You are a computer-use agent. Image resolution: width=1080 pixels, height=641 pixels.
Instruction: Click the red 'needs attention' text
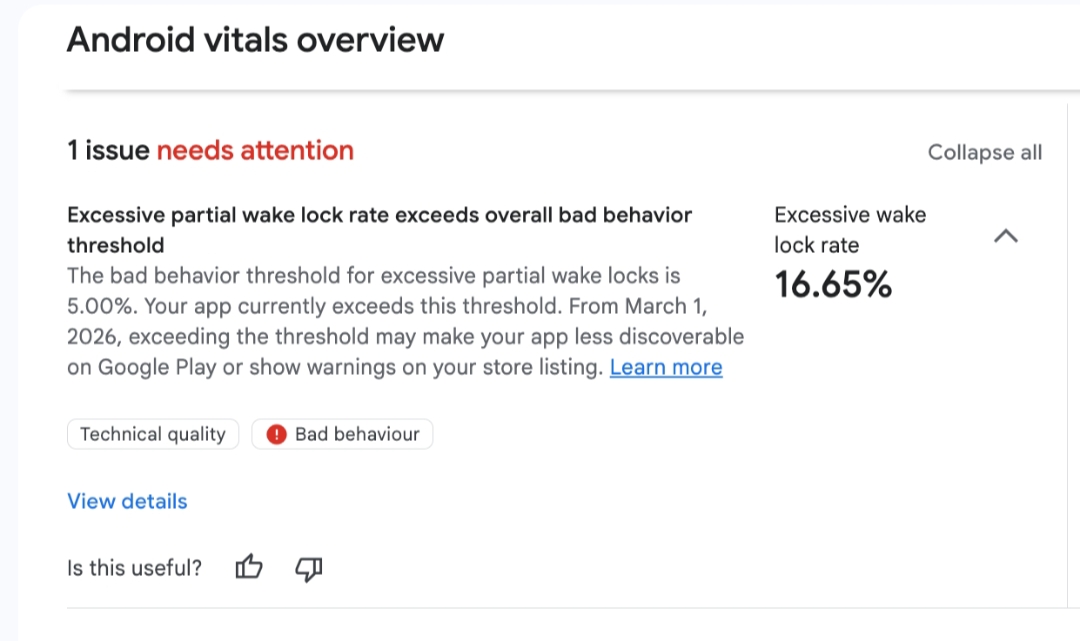pos(255,151)
